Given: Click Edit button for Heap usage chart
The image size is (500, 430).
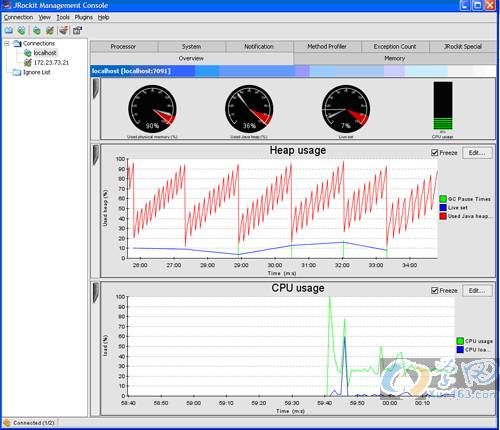Looking at the screenshot, I should pyautogui.click(x=477, y=153).
